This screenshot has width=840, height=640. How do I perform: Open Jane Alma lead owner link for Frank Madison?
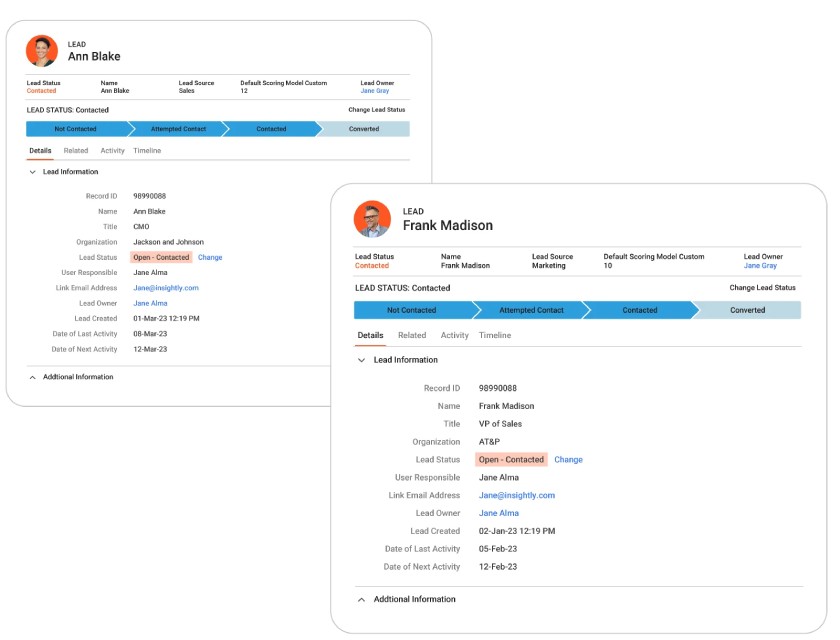point(498,513)
